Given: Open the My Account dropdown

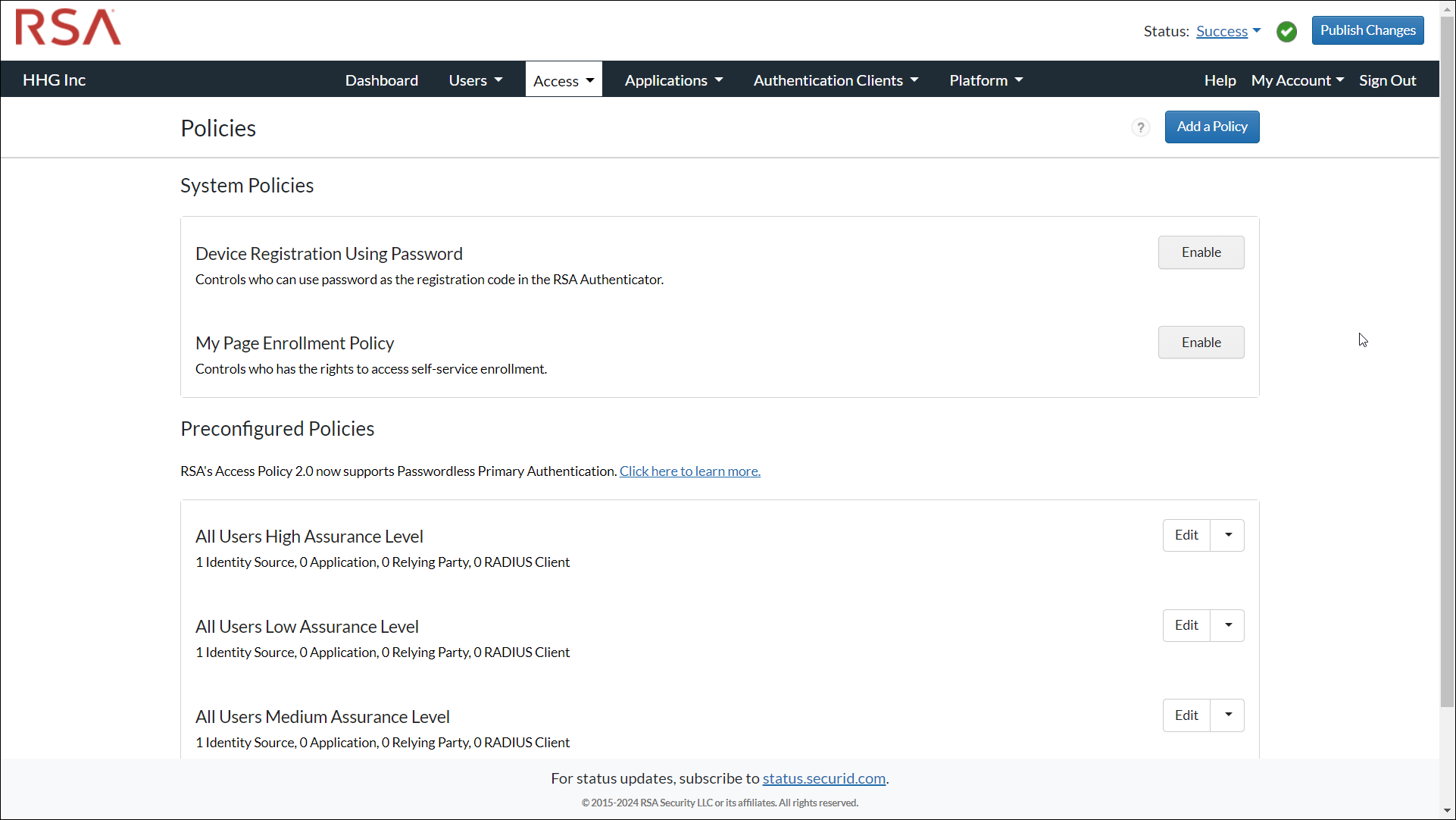Looking at the screenshot, I should 1296,80.
